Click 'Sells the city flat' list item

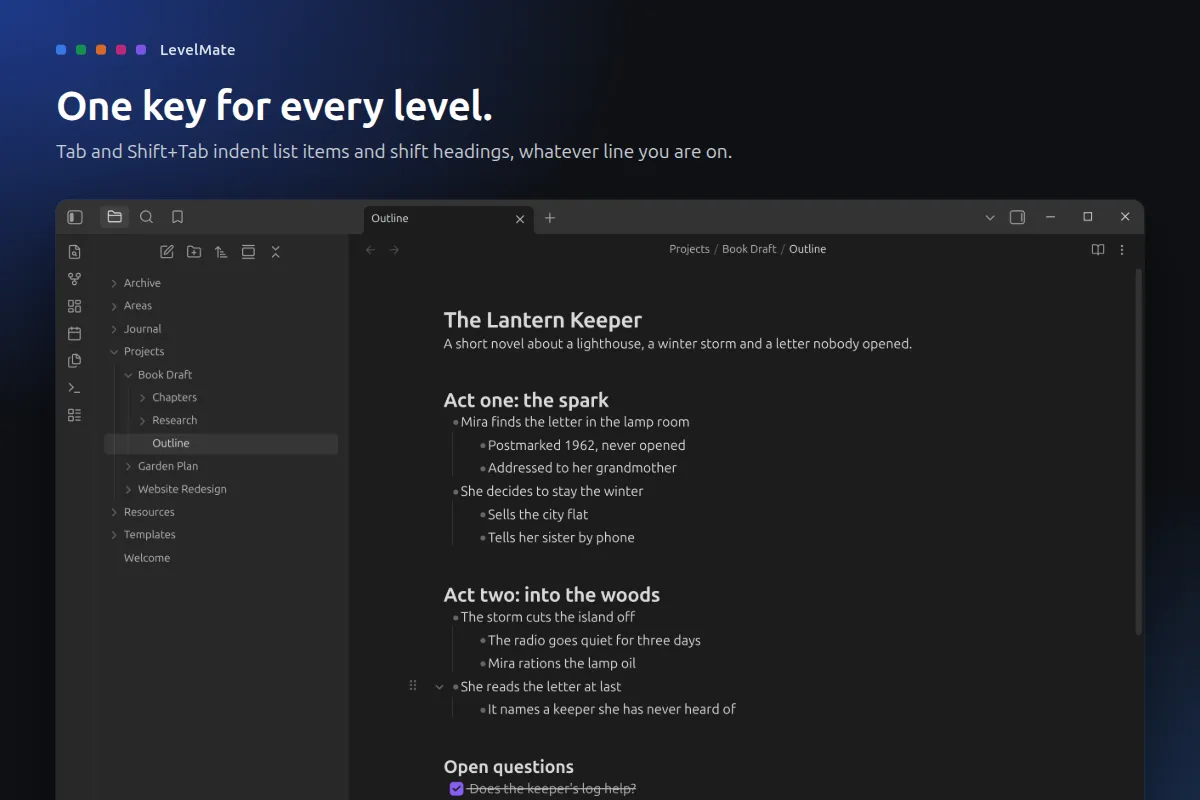[538, 514]
